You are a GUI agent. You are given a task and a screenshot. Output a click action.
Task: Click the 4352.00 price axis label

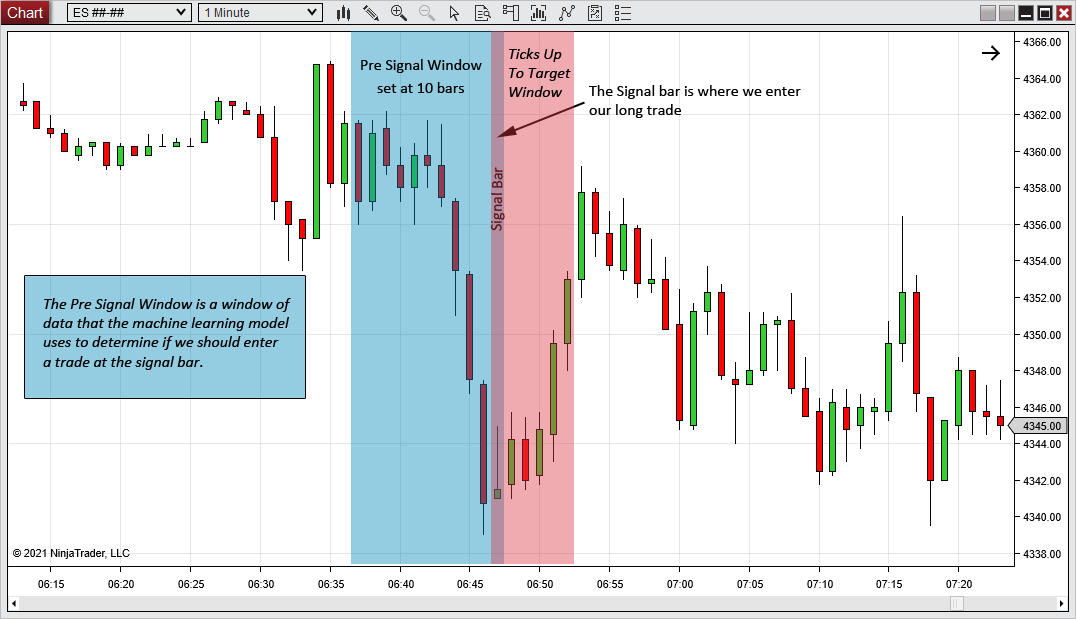click(1042, 298)
